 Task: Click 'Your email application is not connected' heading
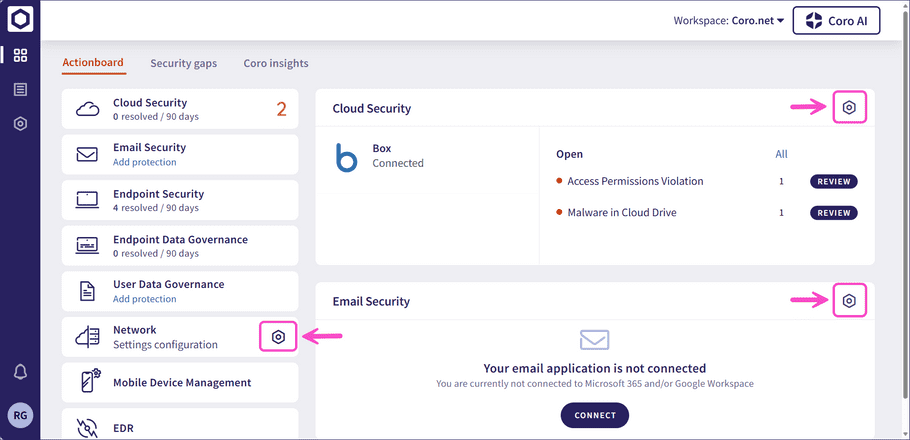(x=594, y=368)
